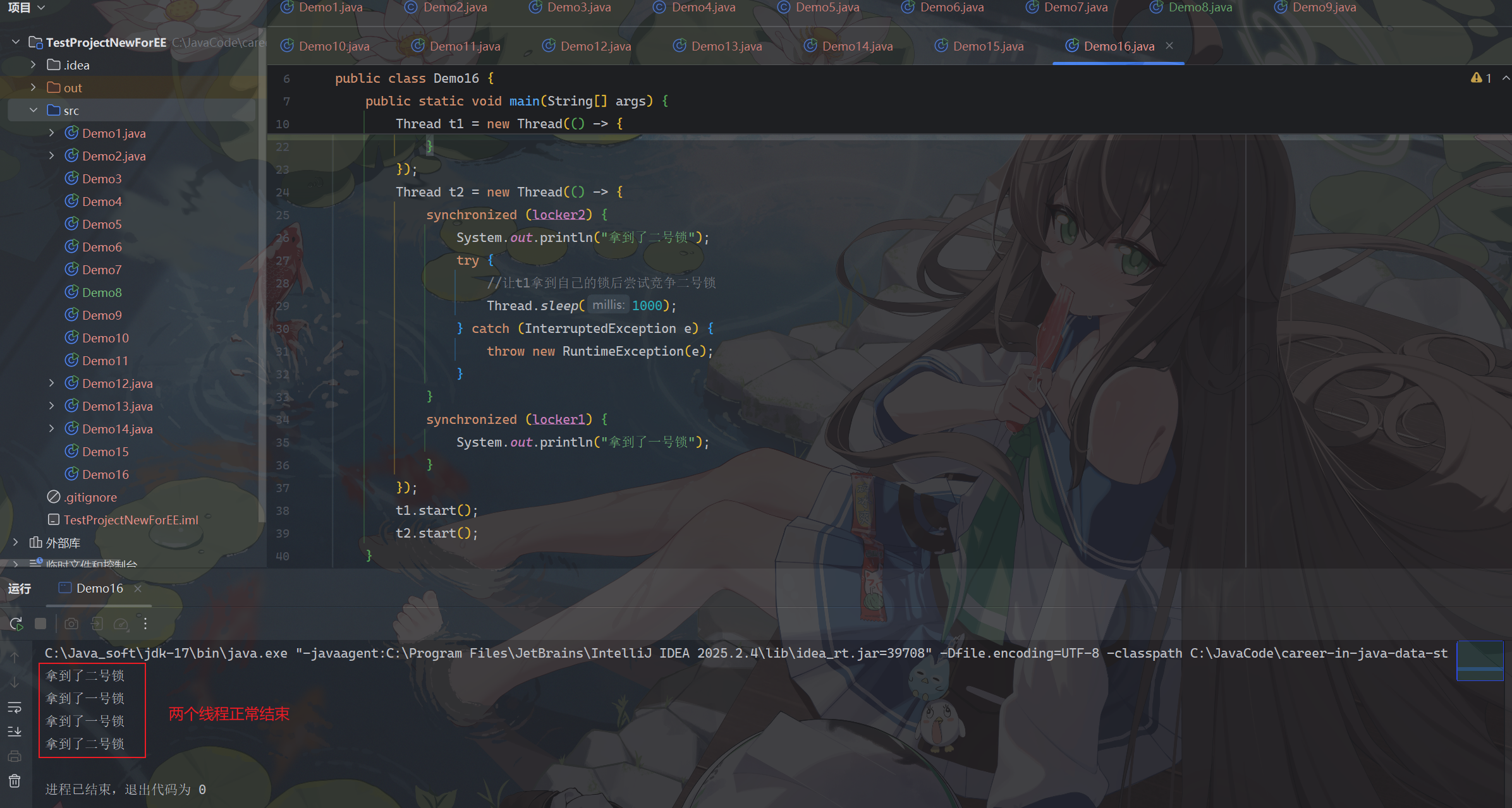Click the locker2 reference in synchronized block
This screenshot has width=1512, height=808.
pyautogui.click(x=559, y=215)
